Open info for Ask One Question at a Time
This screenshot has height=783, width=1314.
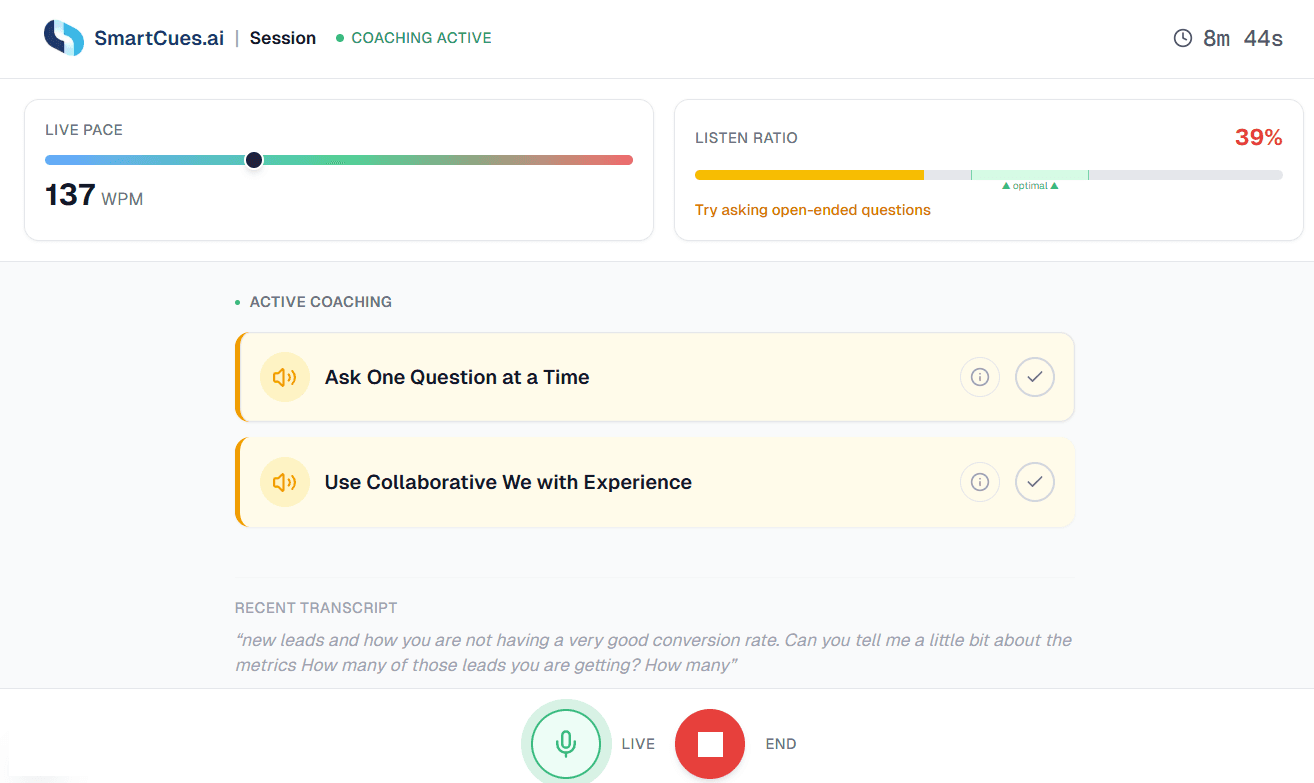point(979,377)
